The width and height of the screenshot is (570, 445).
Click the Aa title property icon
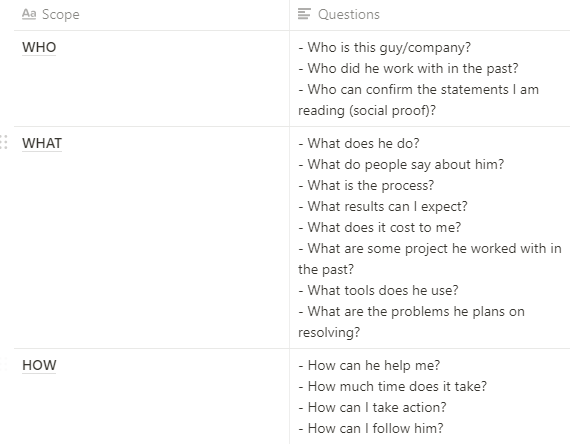[29, 14]
